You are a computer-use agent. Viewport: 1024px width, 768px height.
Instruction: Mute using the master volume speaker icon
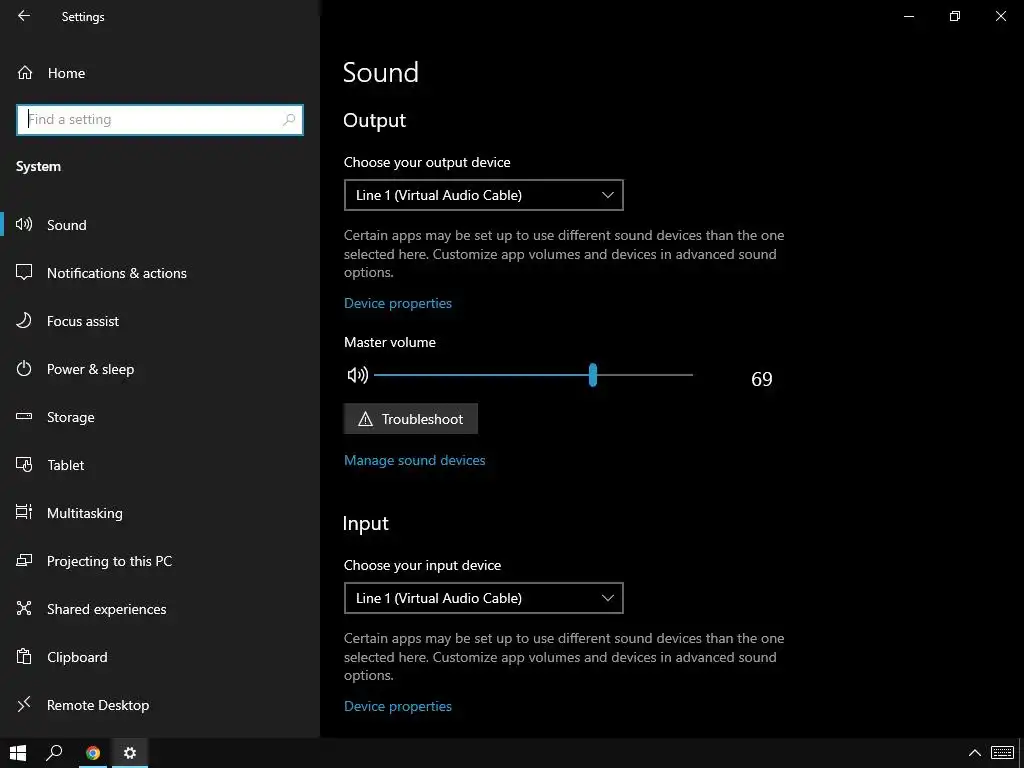[357, 375]
